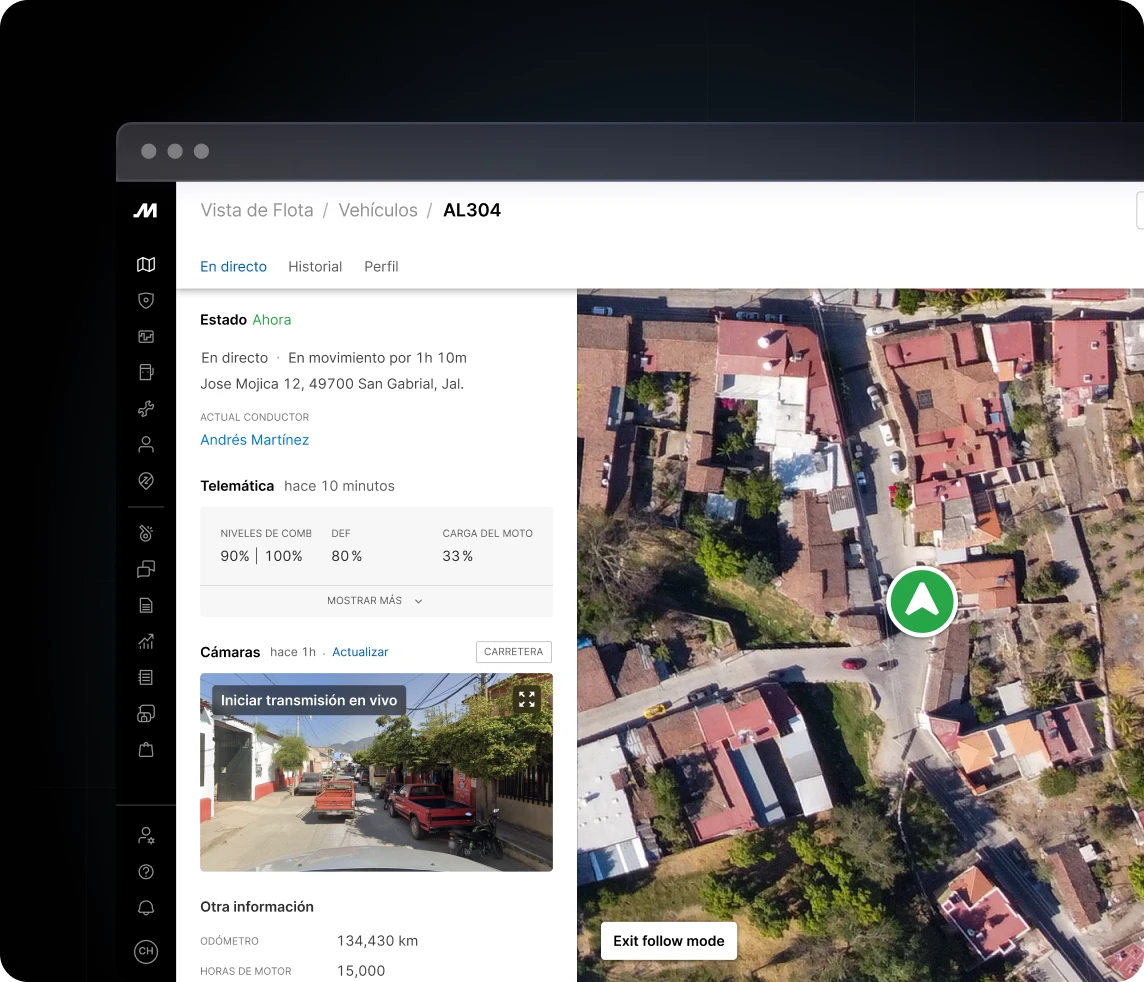Open the map Fleet View icon

pos(146,264)
